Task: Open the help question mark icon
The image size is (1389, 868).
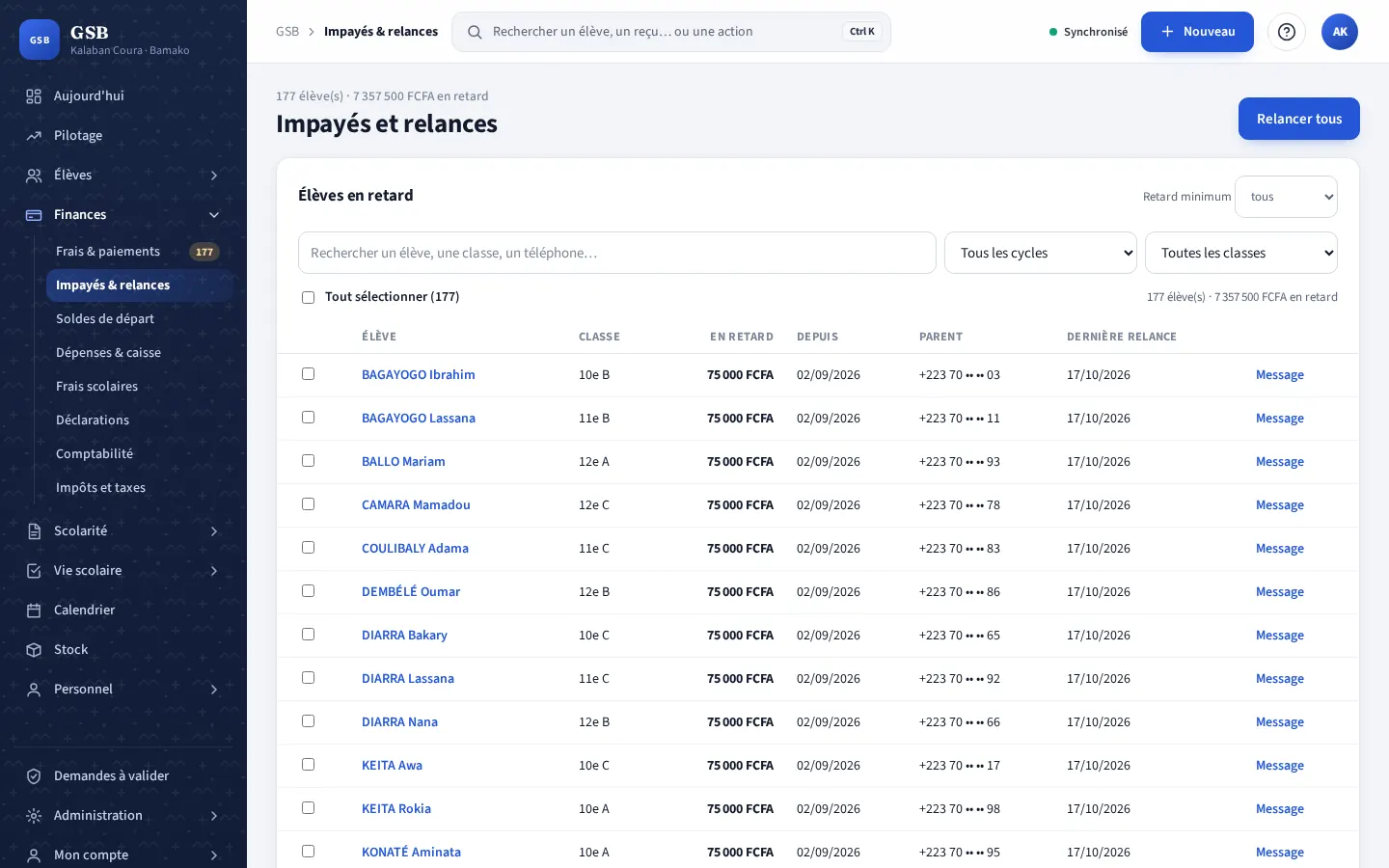Action: [x=1287, y=32]
